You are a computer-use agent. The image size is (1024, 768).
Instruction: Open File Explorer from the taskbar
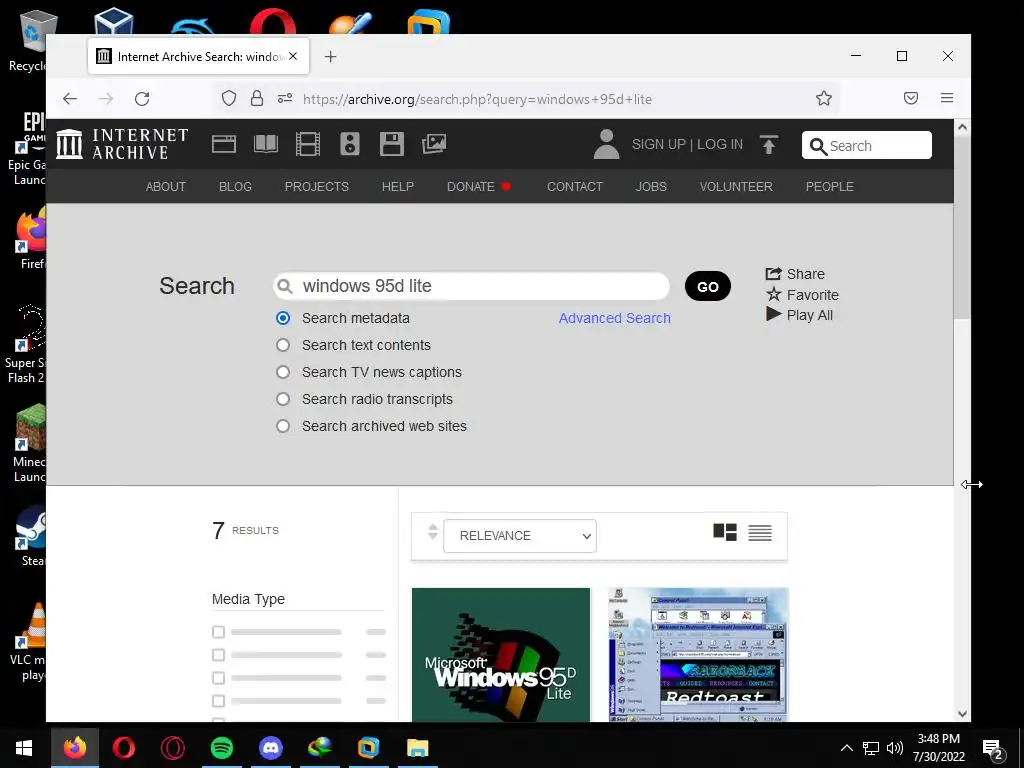(x=417, y=748)
